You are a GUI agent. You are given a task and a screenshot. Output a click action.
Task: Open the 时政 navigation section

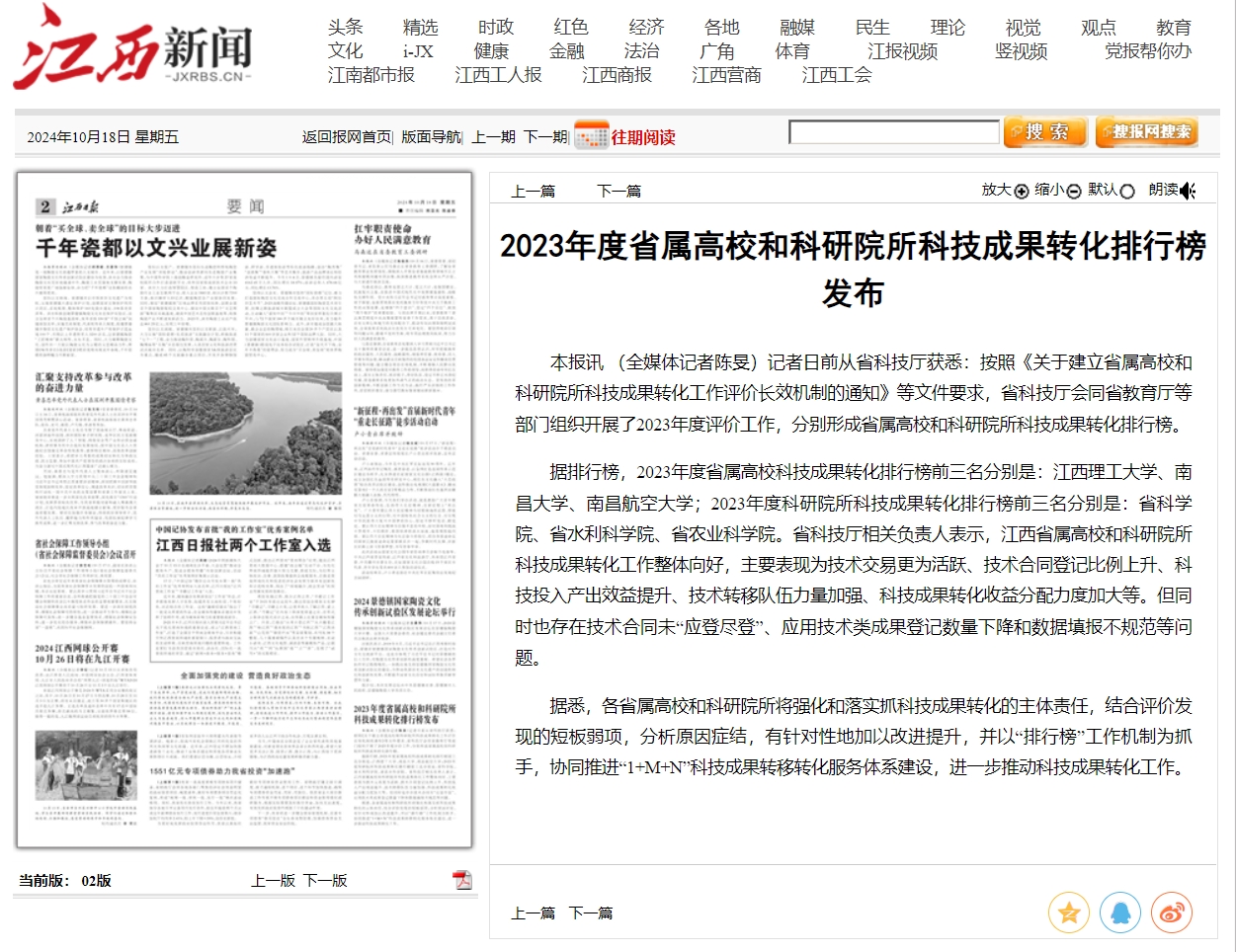496,28
